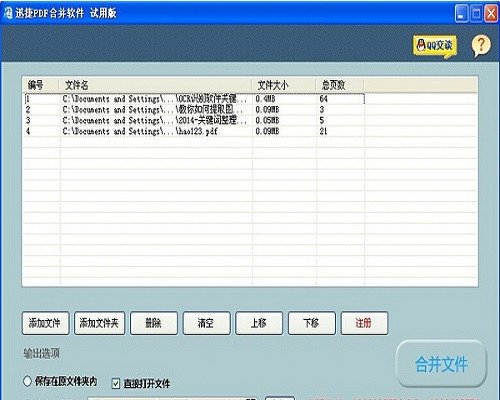The width and height of the screenshot is (500, 400).
Task: Sort by the 文件大小 column header
Action: tap(284, 85)
